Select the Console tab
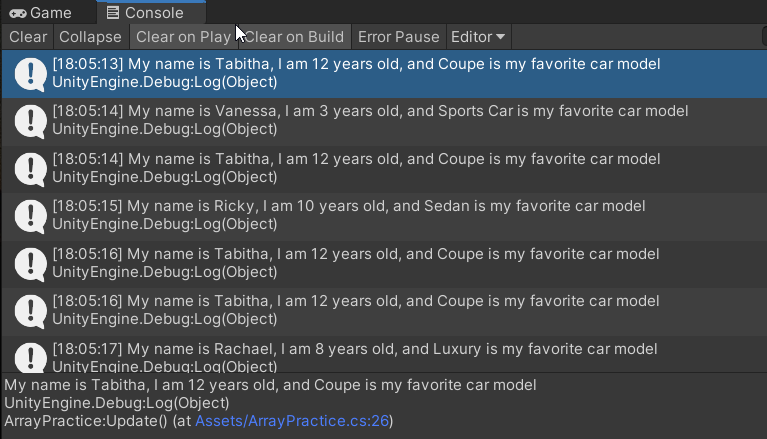767x439 pixels. point(151,13)
